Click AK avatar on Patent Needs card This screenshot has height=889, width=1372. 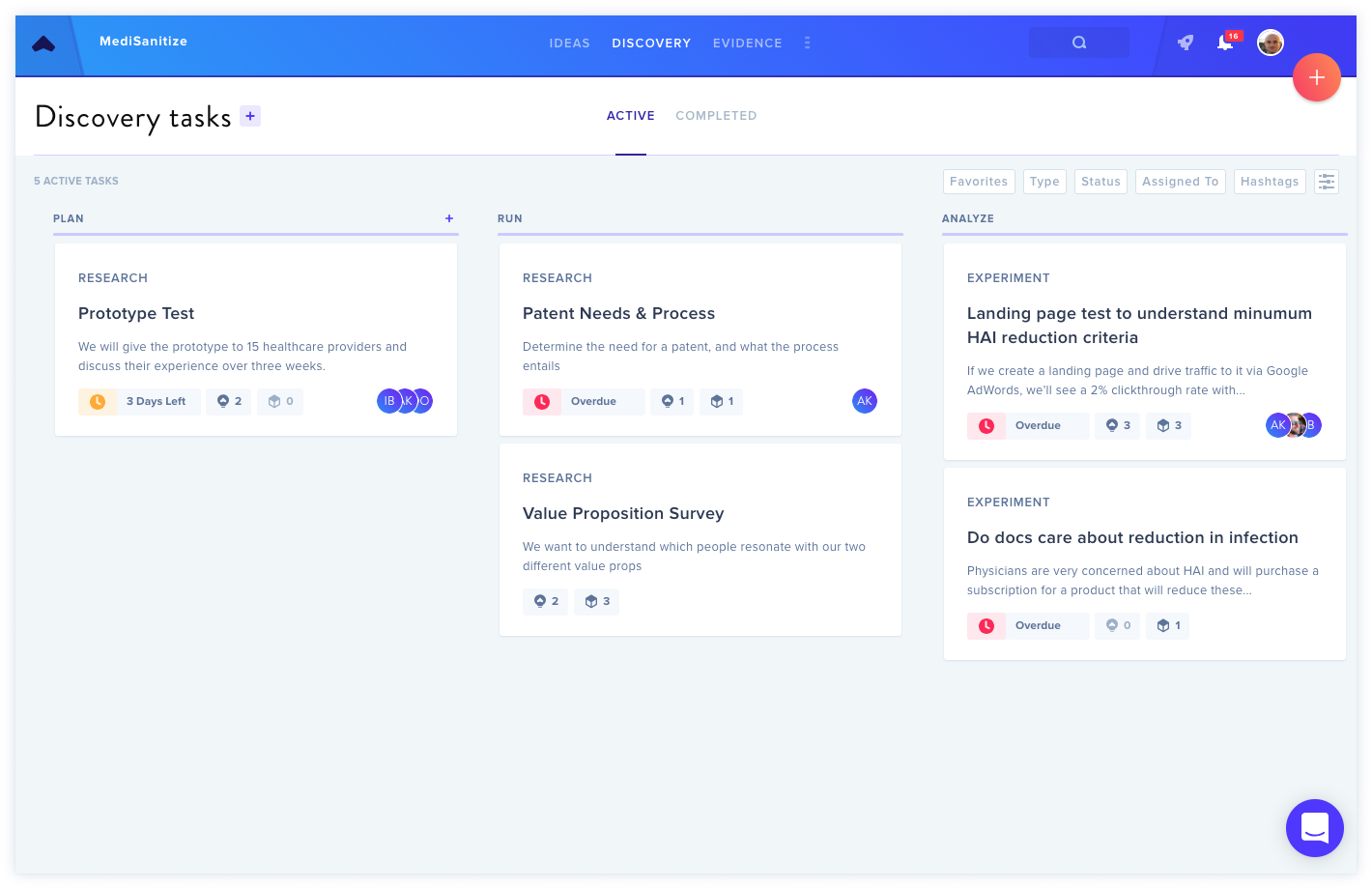[x=865, y=401]
